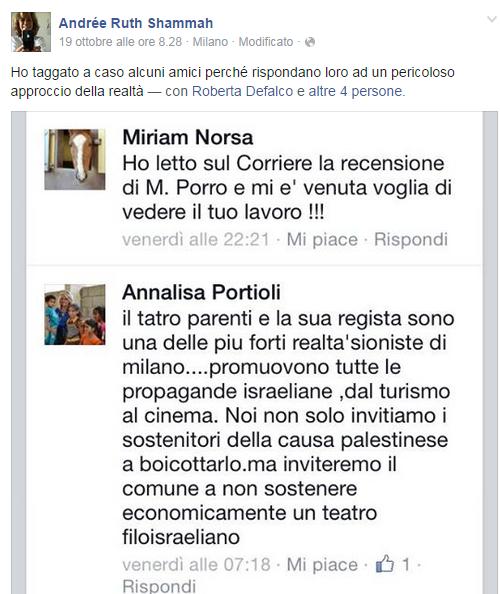Viewport: 500px width, 594px height.
Task: Open Miriam Norsa's horse avatar
Action: 75,159
